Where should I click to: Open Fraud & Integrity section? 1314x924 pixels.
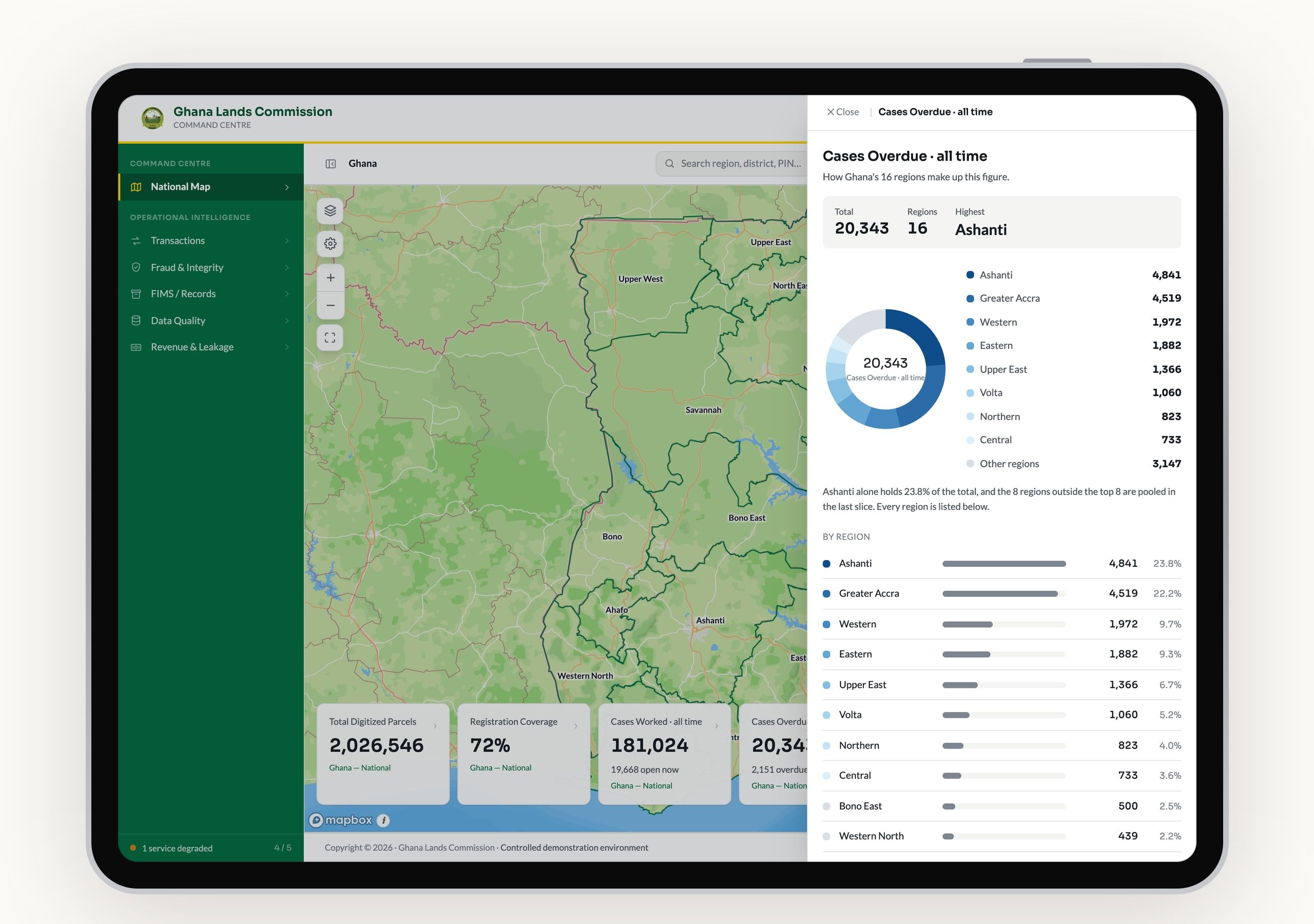point(211,267)
